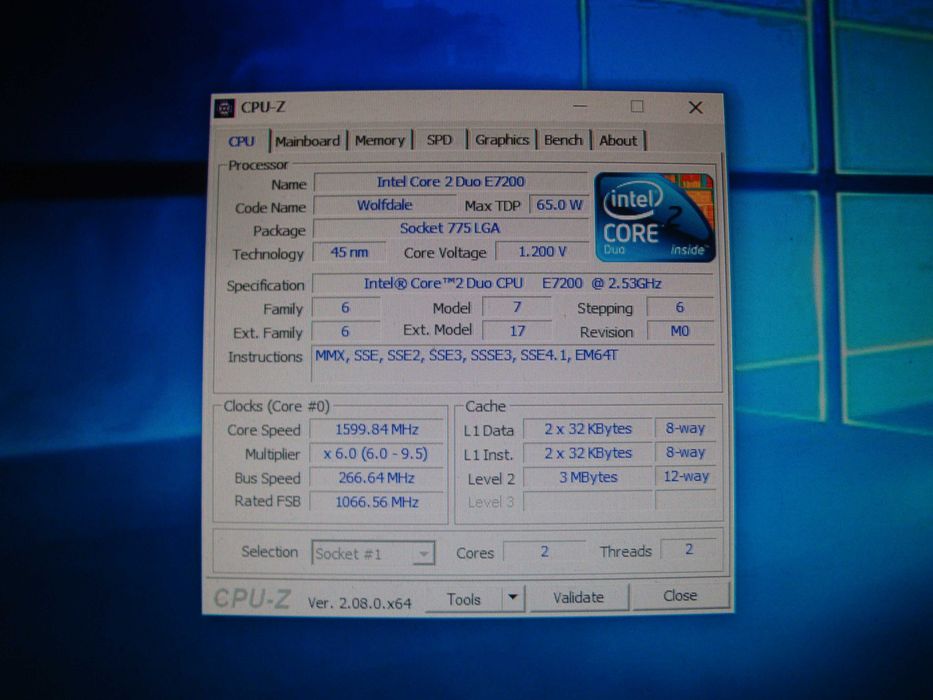Click the Specification field E7200 @ 2.53GHz
This screenshot has width=933, height=700.
tap(513, 283)
